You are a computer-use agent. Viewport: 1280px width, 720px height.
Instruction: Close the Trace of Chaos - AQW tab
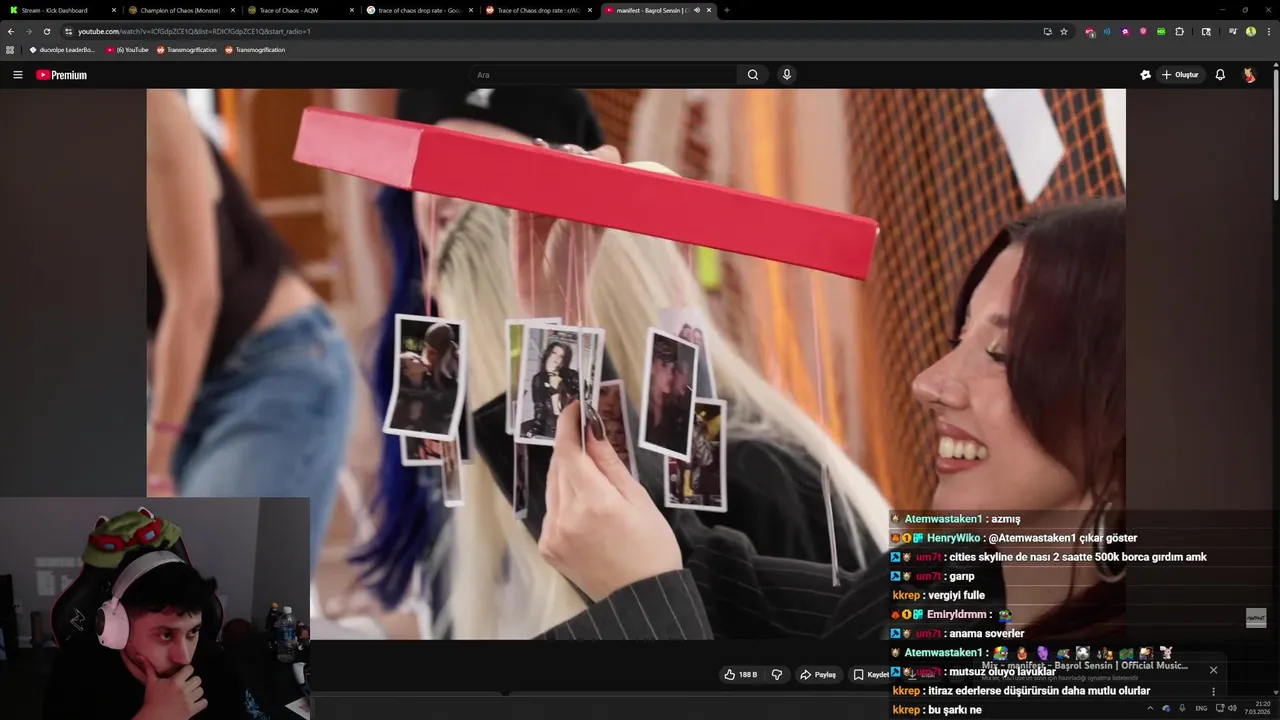(351, 10)
